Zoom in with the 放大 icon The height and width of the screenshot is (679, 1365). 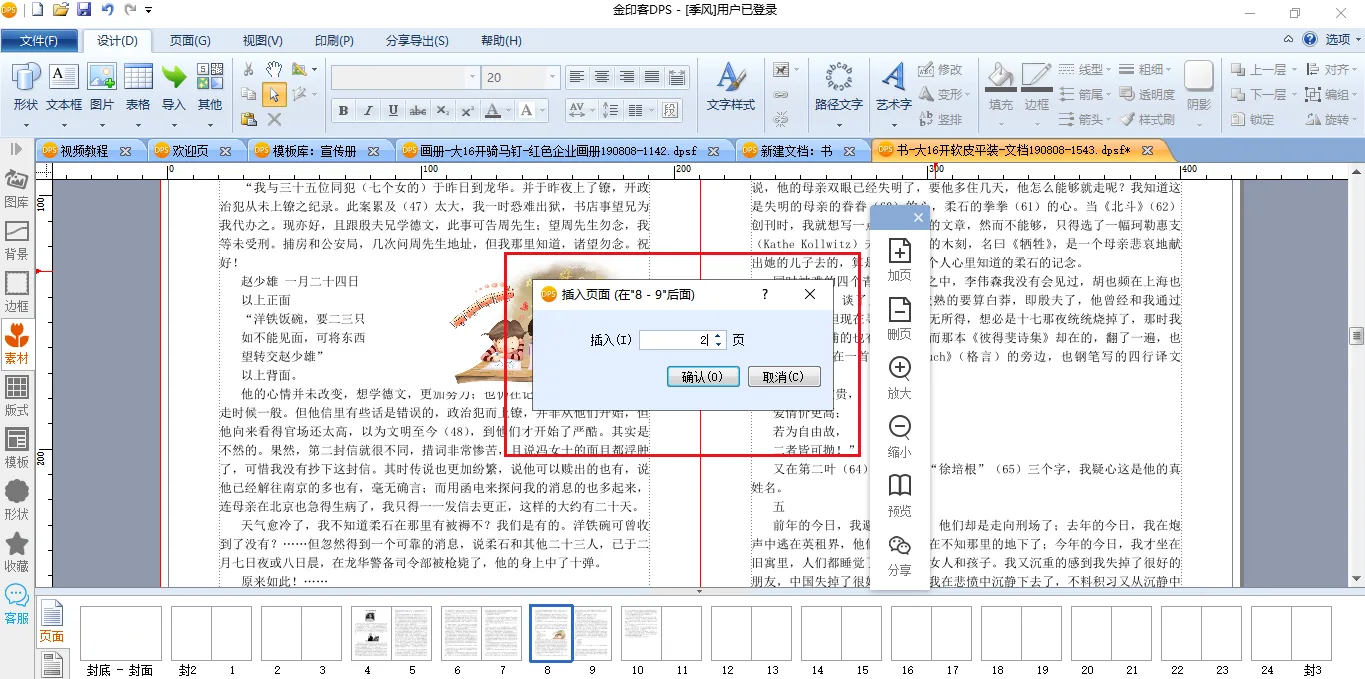[899, 376]
